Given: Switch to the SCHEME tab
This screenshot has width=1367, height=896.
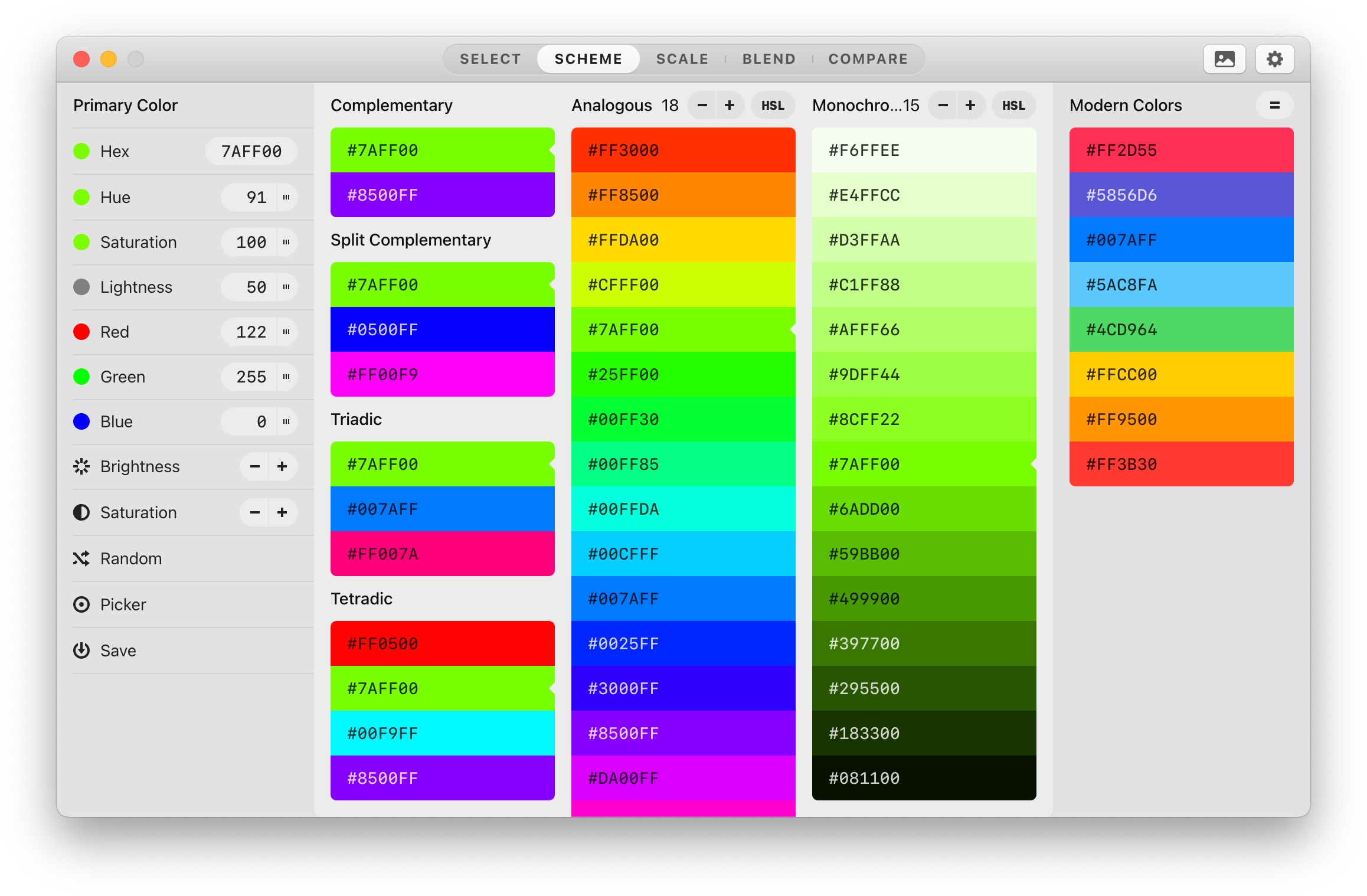Looking at the screenshot, I should [x=588, y=59].
